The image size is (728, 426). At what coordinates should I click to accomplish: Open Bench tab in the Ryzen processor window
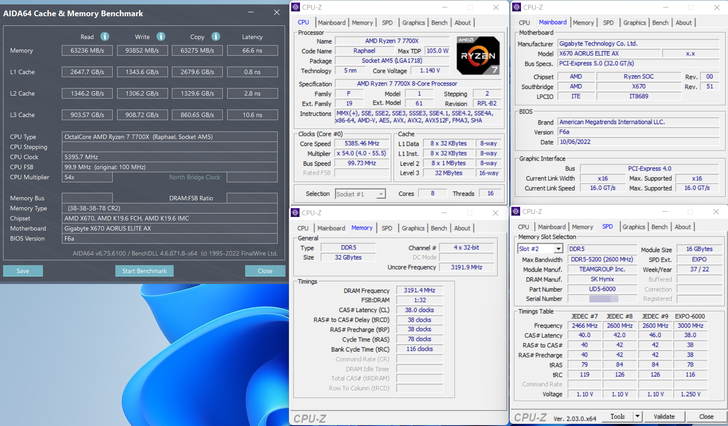438,22
